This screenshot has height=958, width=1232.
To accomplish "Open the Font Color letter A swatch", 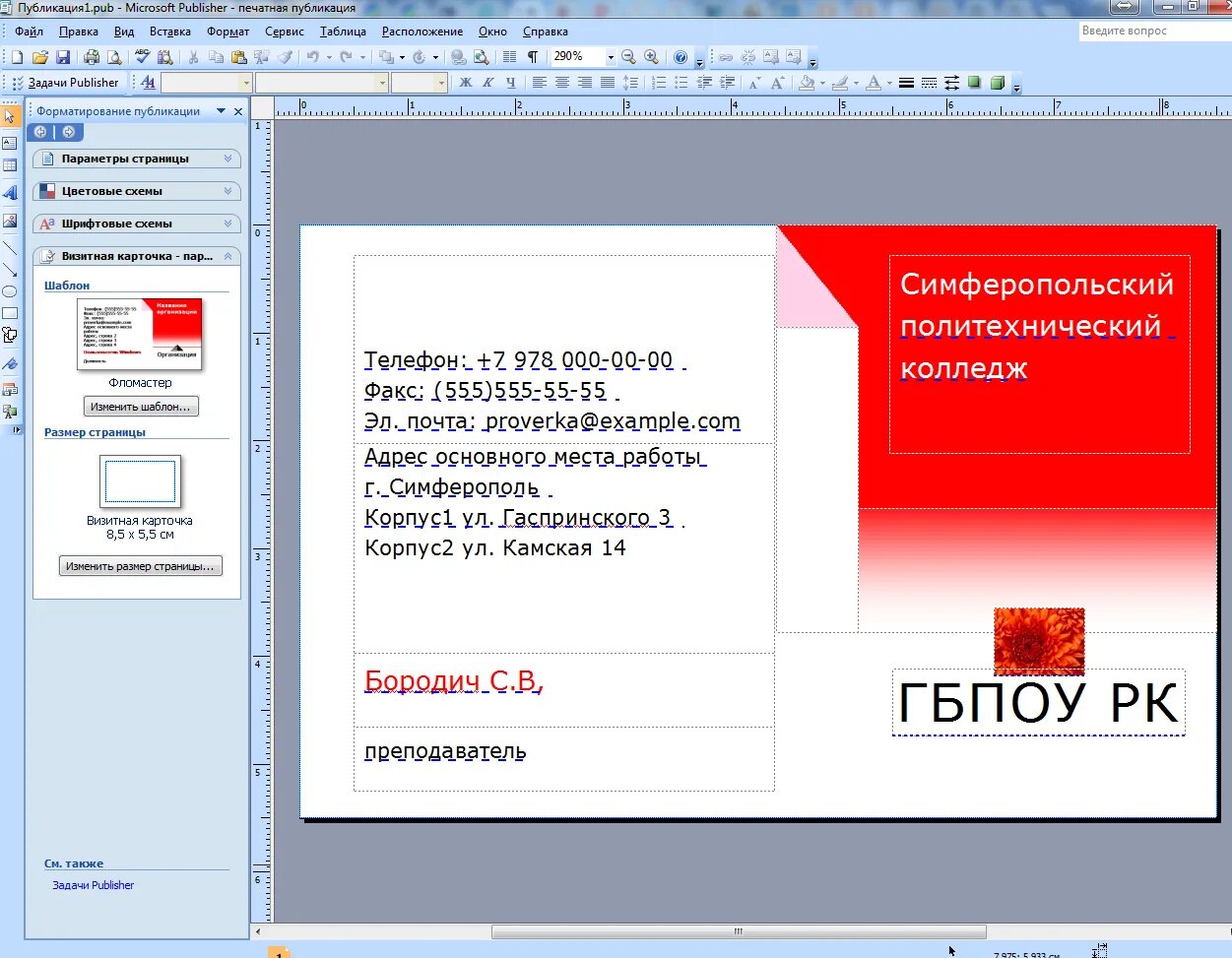I will point(873,83).
